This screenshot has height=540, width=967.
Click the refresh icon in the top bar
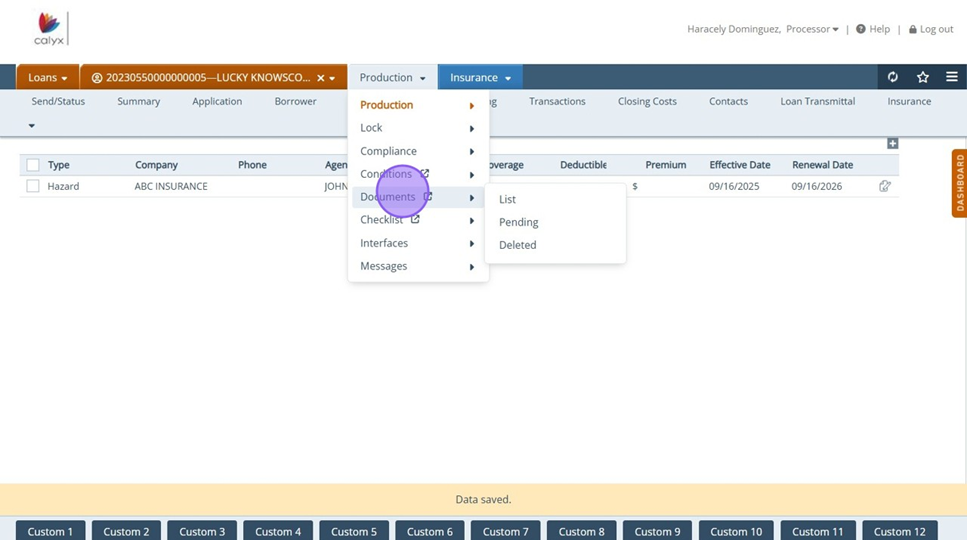point(892,77)
